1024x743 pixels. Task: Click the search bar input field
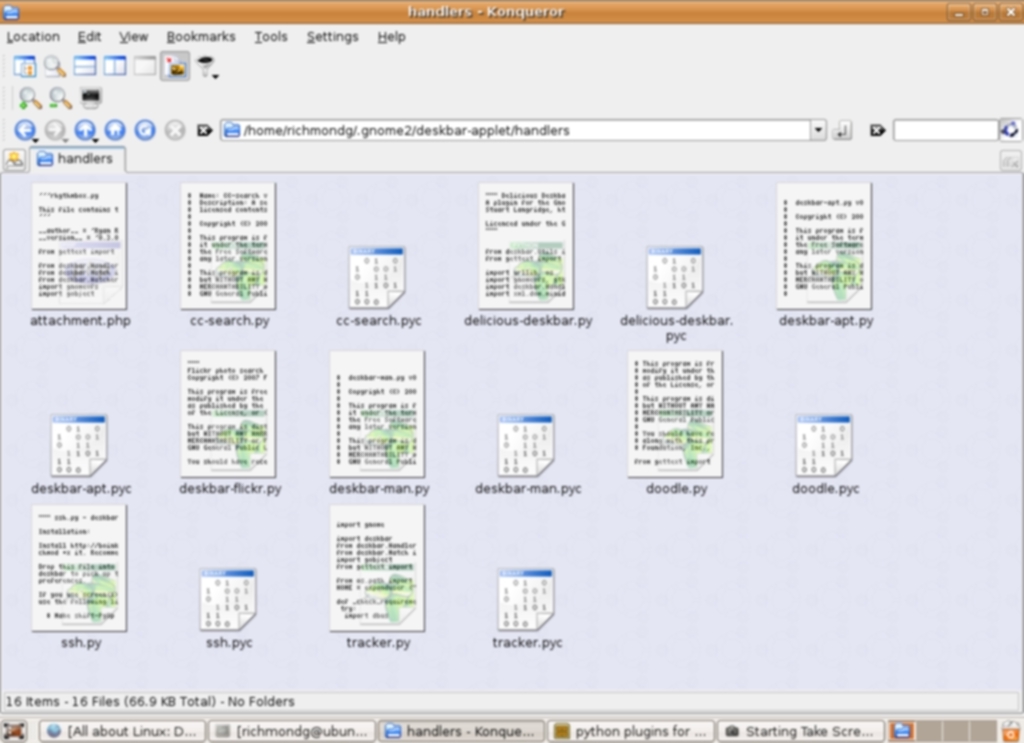946,131
